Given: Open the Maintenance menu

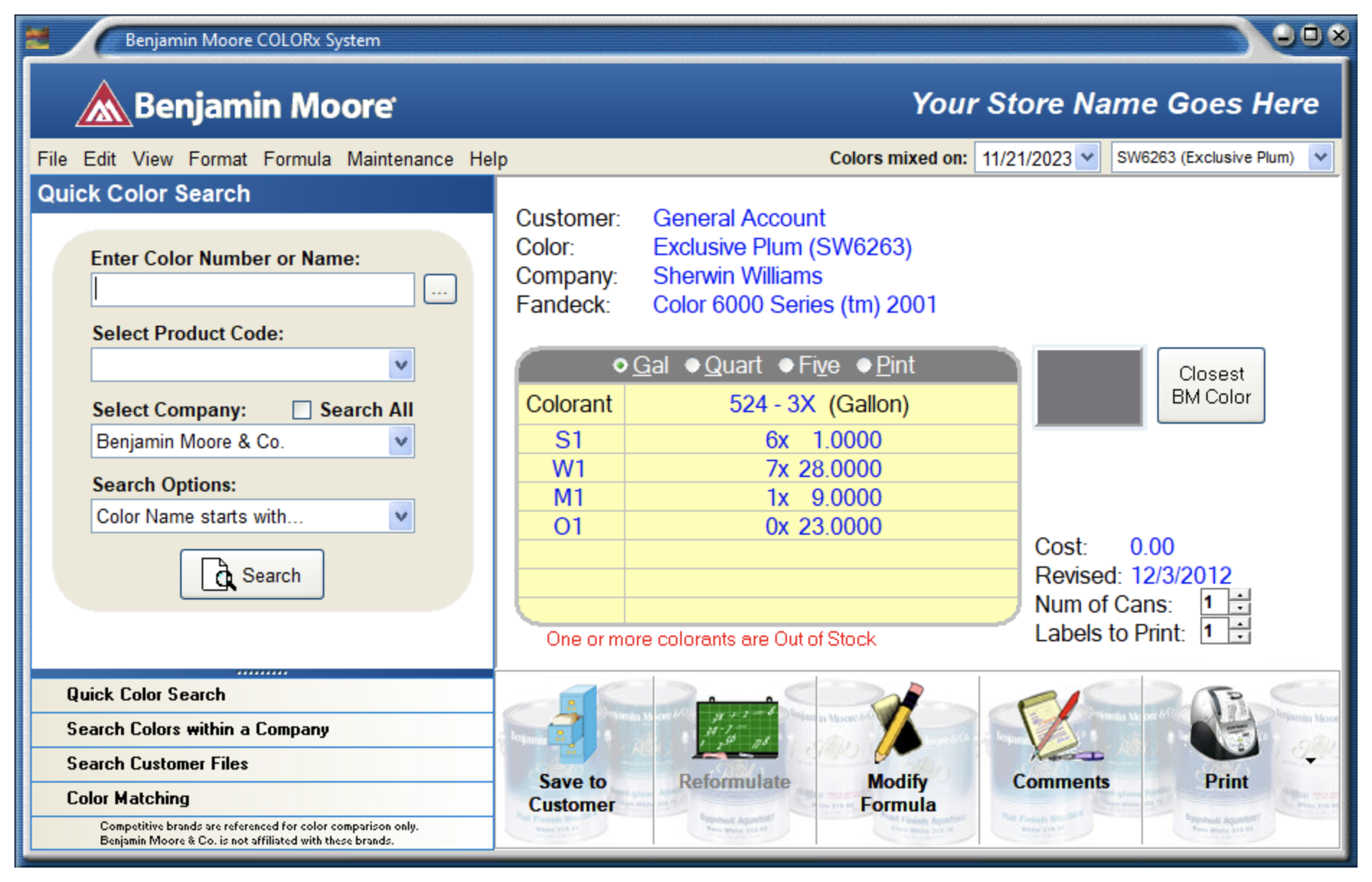Looking at the screenshot, I should pos(400,159).
